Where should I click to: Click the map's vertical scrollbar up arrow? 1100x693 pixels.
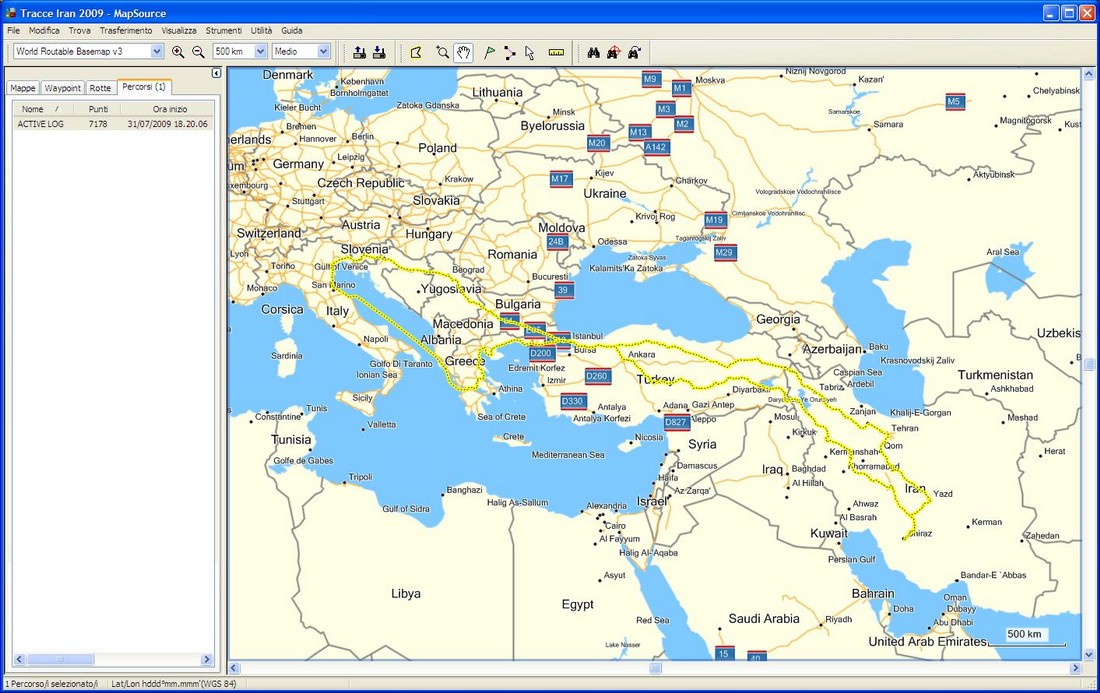1088,74
